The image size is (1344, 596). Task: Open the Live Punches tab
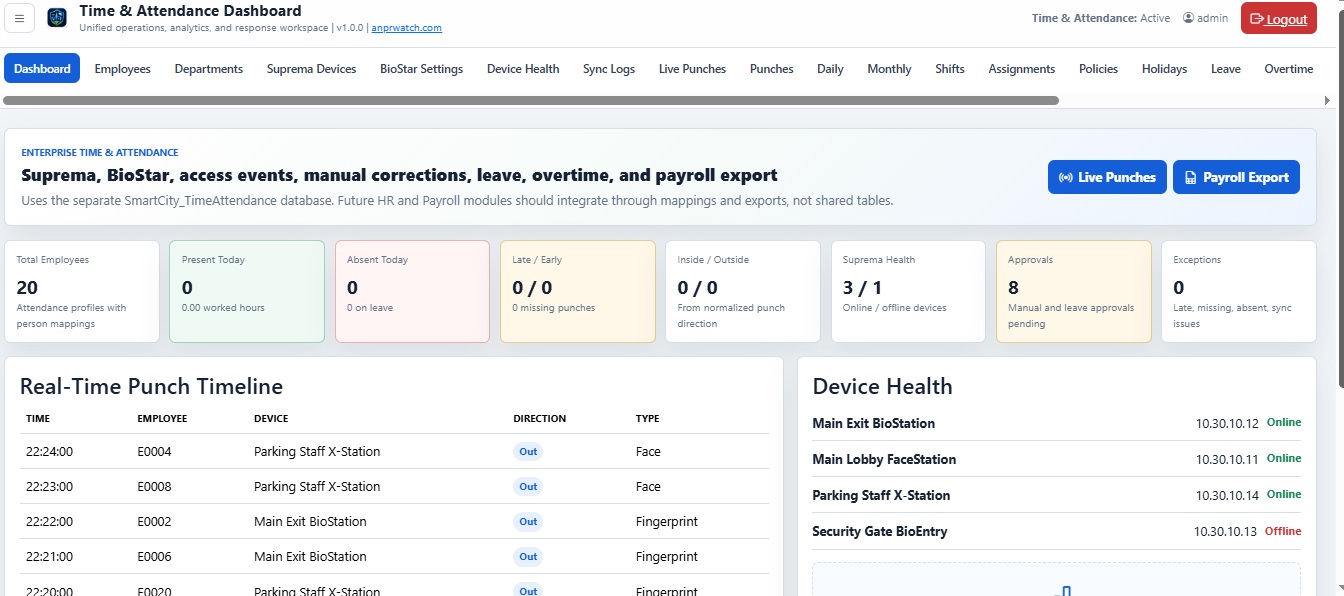tap(693, 69)
